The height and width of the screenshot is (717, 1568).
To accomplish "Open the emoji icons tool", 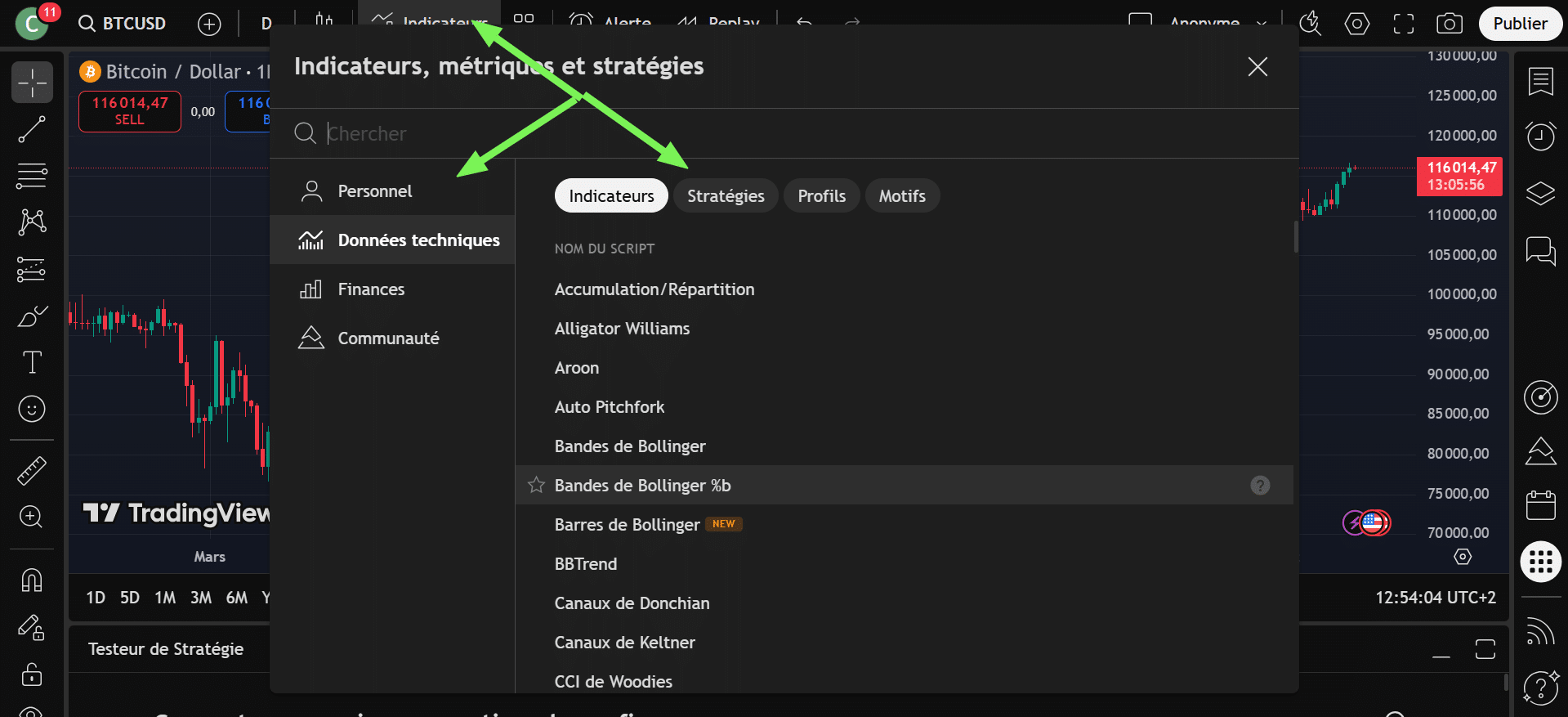I will (32, 408).
